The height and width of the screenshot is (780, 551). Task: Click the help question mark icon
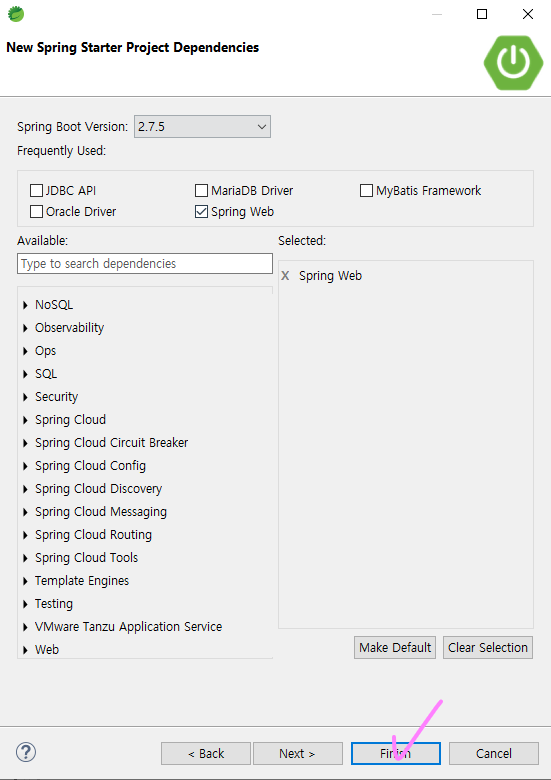click(26, 752)
